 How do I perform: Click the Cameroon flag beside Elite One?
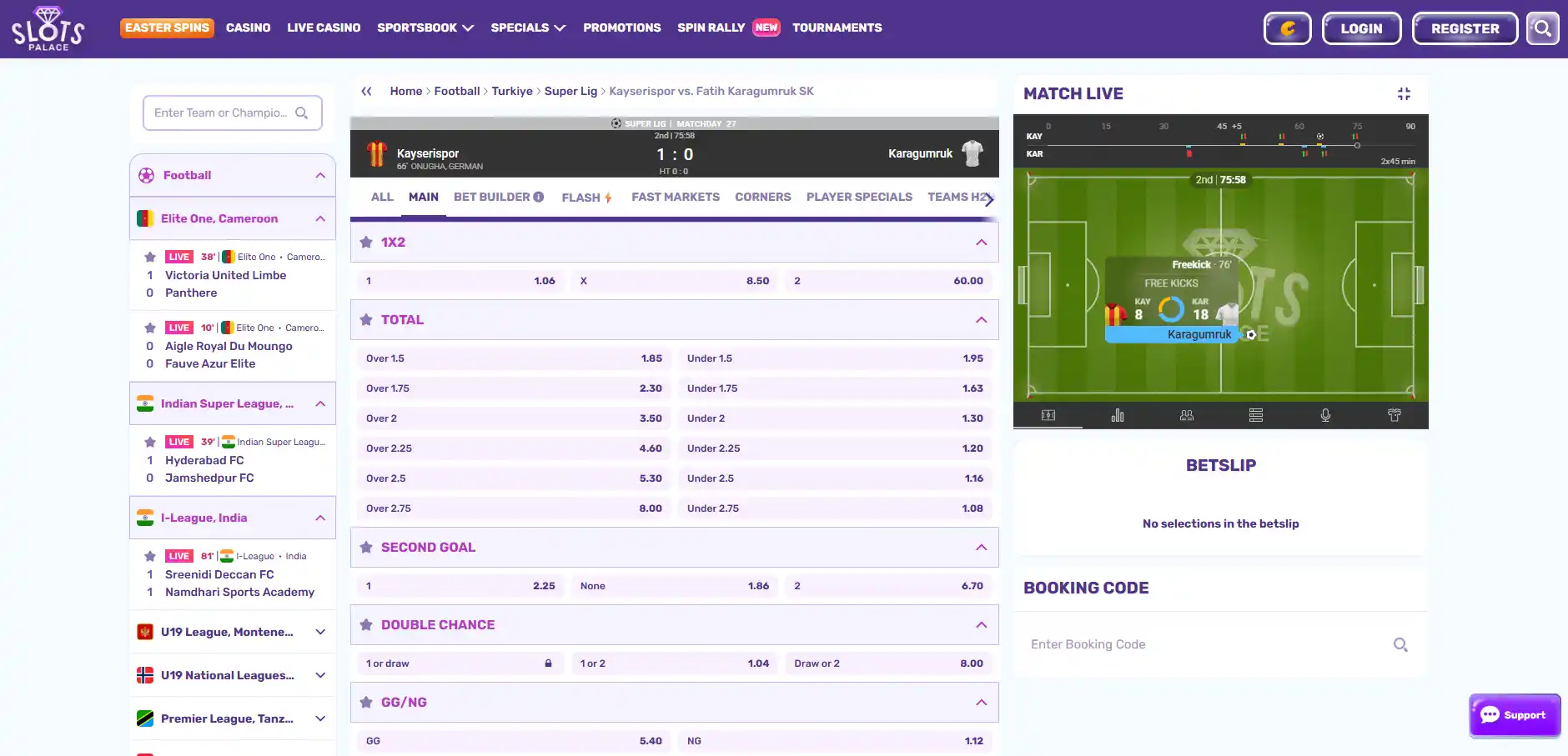145,218
